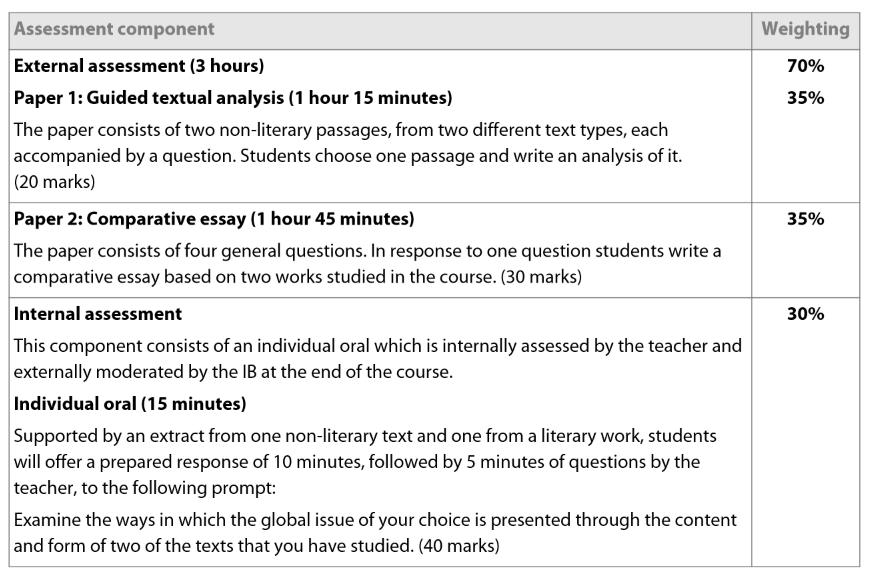The width and height of the screenshot is (869, 578).
Task: Click the 35% weighting beside Paper 2
Action: point(805,218)
